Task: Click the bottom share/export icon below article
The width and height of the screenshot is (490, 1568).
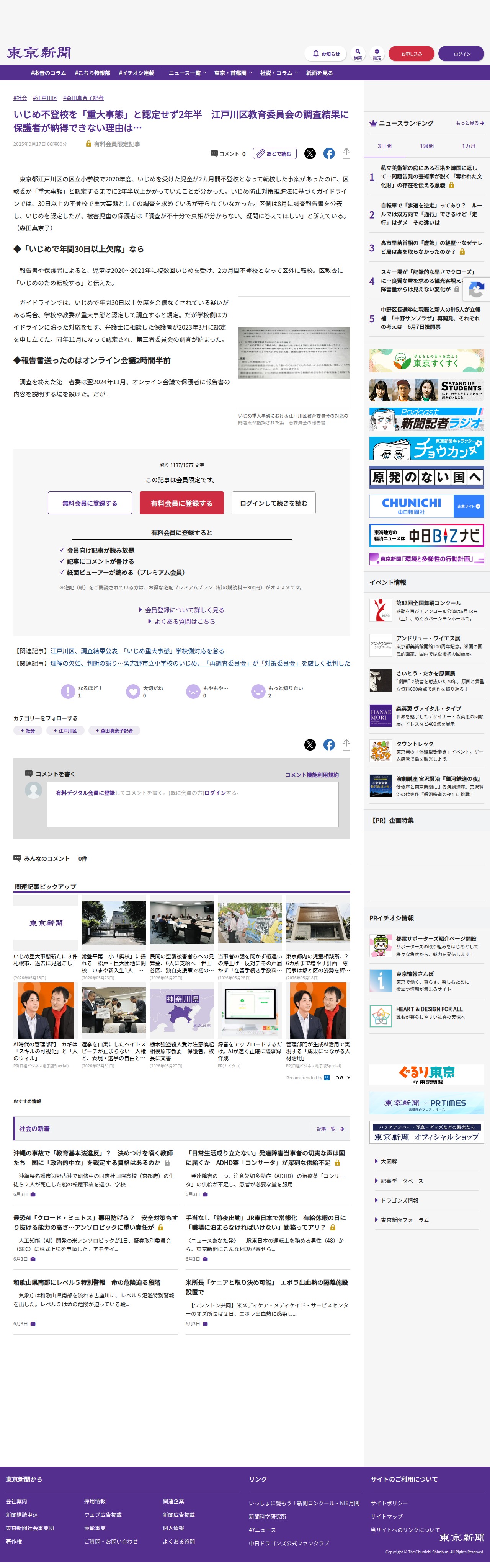Action: coord(346,744)
